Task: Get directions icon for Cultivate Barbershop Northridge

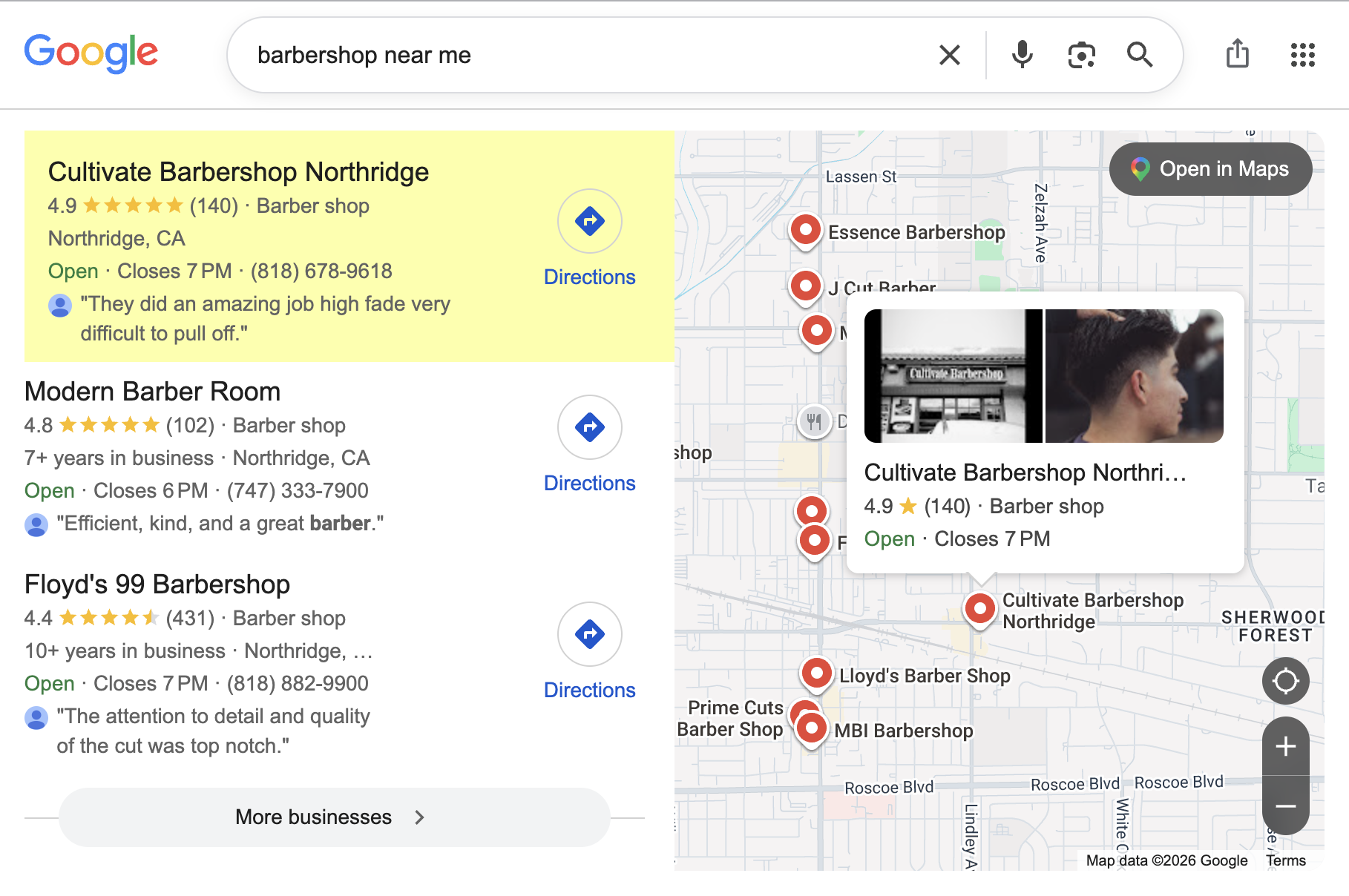Action: click(x=590, y=221)
